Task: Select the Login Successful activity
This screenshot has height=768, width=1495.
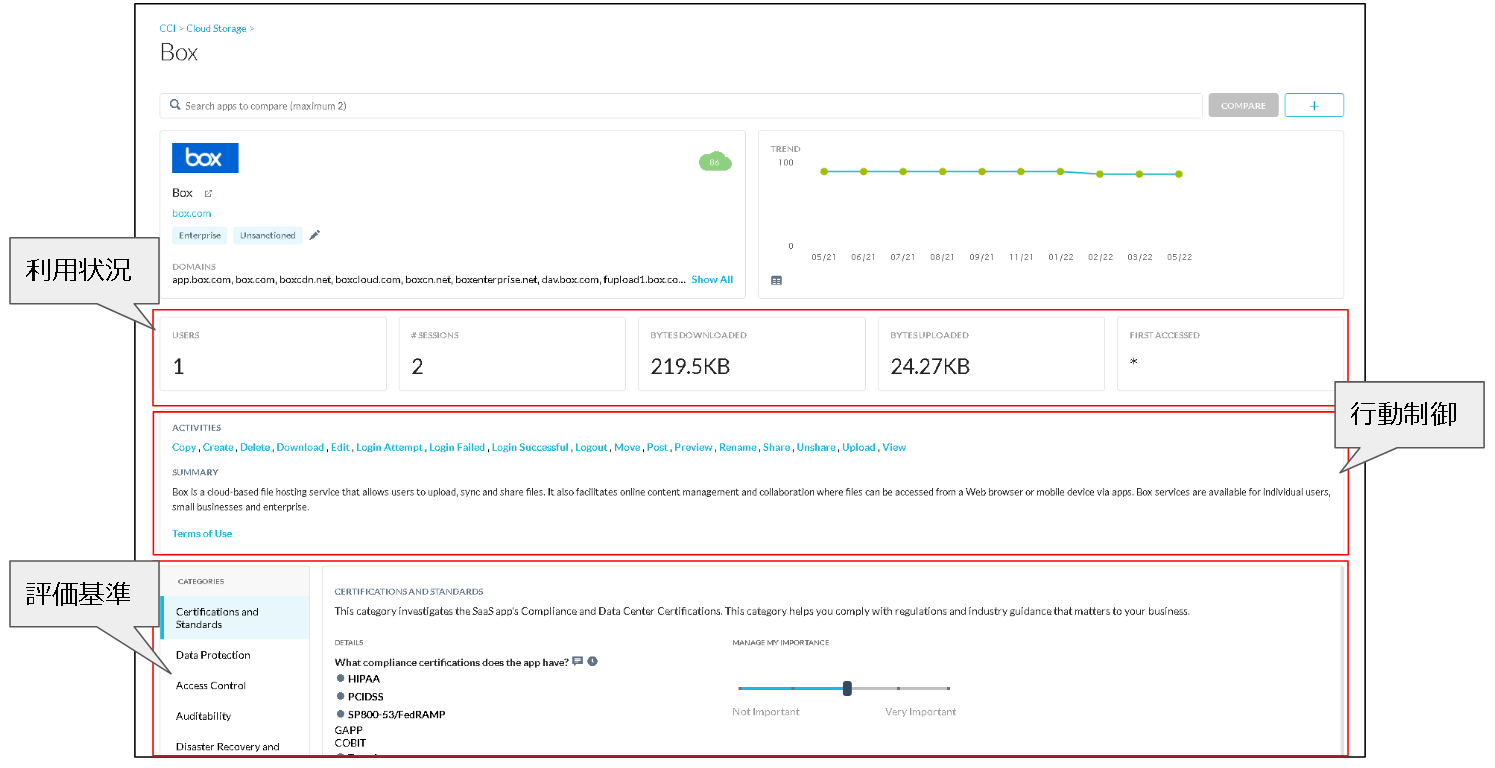Action: point(530,447)
